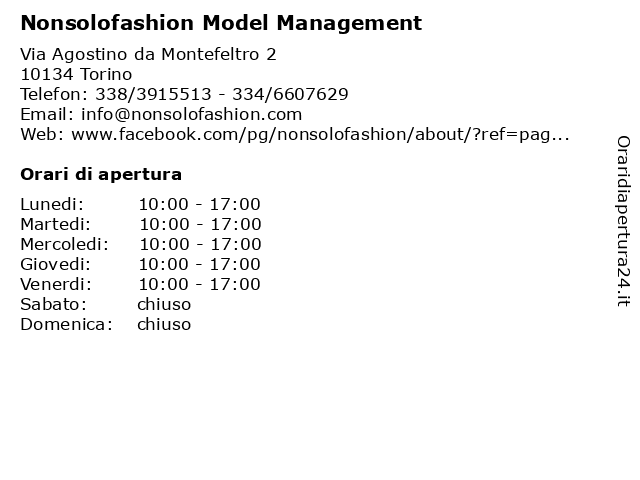Click the Orari di apertura heading
Viewport: 640px width, 480px height.
point(101,174)
